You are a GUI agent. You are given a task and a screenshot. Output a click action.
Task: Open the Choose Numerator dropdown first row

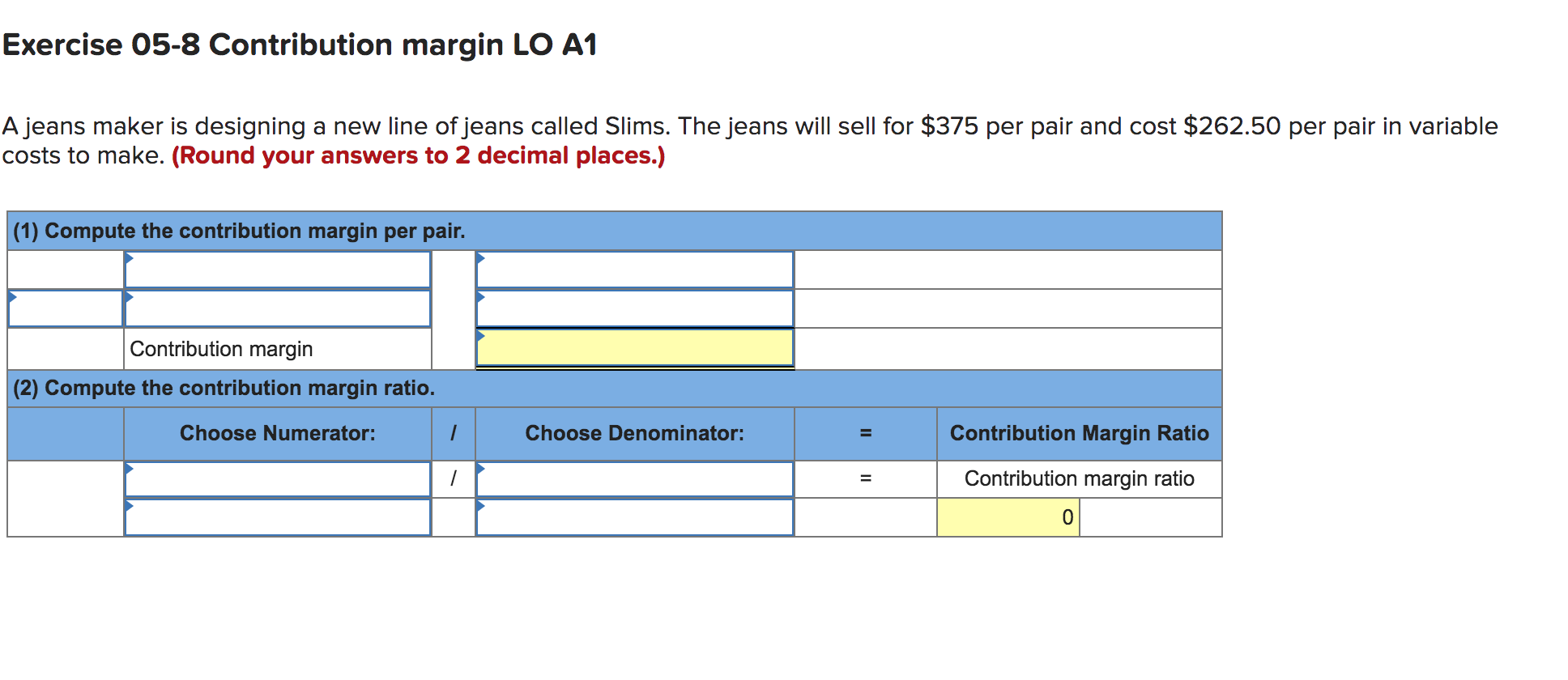tap(278, 479)
